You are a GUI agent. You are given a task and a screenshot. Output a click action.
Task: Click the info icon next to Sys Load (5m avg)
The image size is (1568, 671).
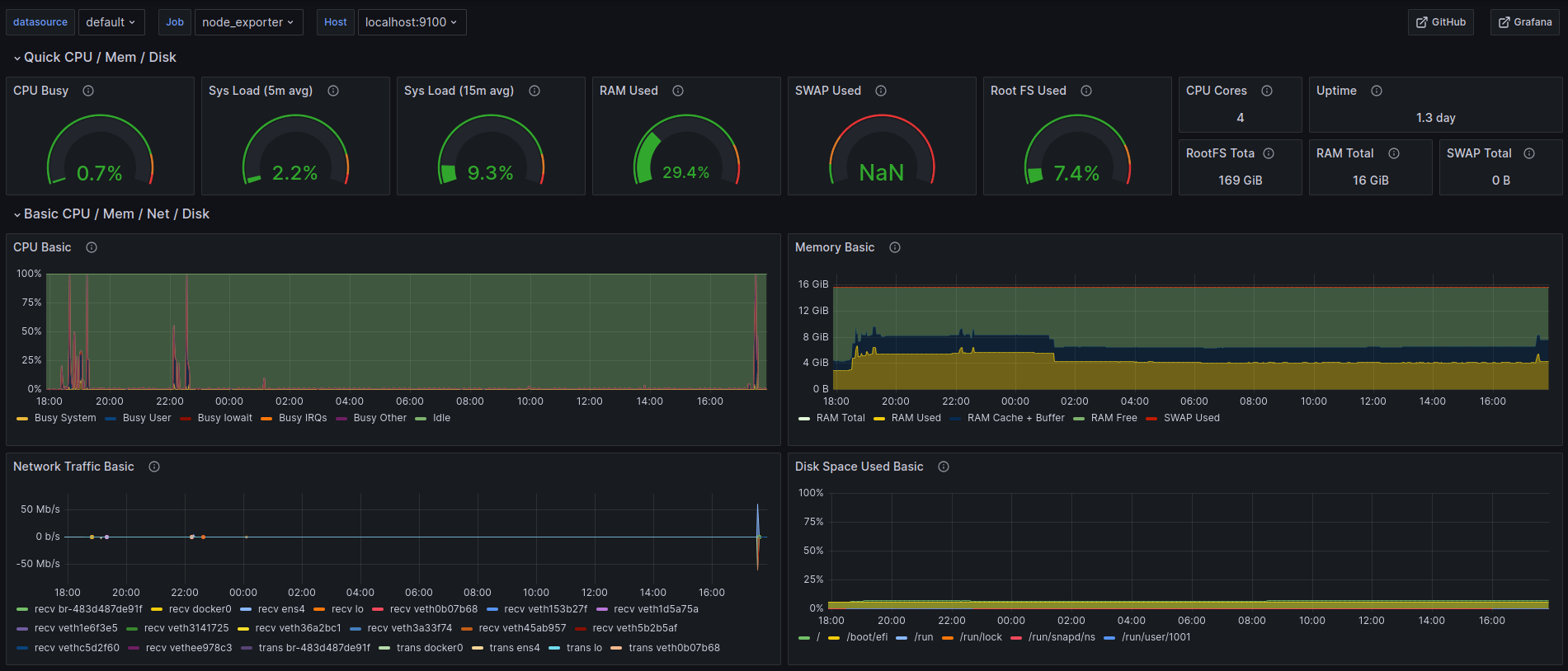click(333, 91)
